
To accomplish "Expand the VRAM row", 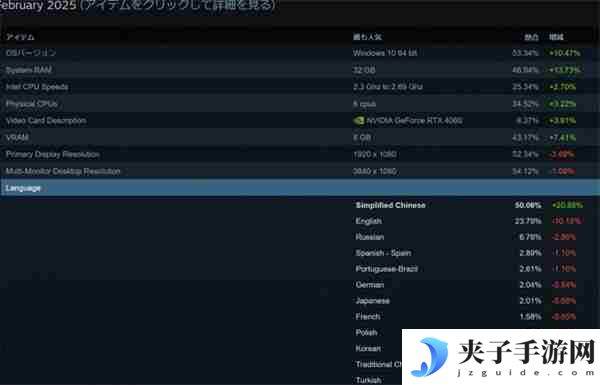I will (x=300, y=137).
